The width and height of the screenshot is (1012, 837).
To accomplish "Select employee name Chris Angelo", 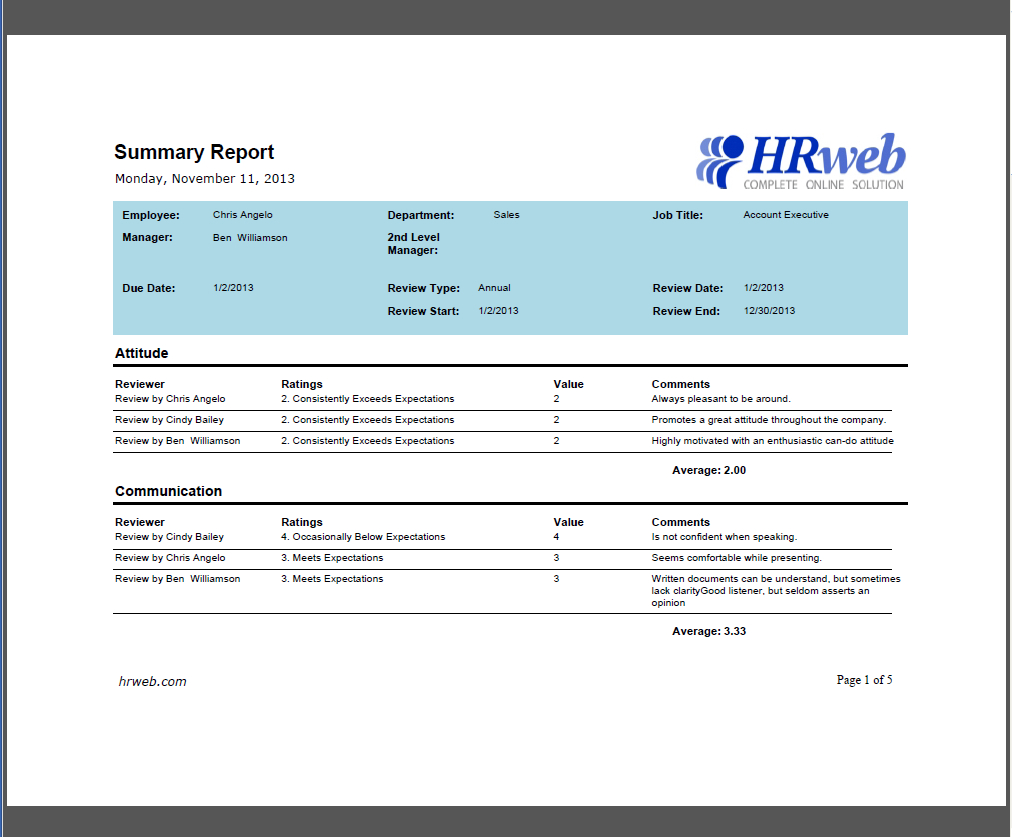I will click(x=242, y=214).
